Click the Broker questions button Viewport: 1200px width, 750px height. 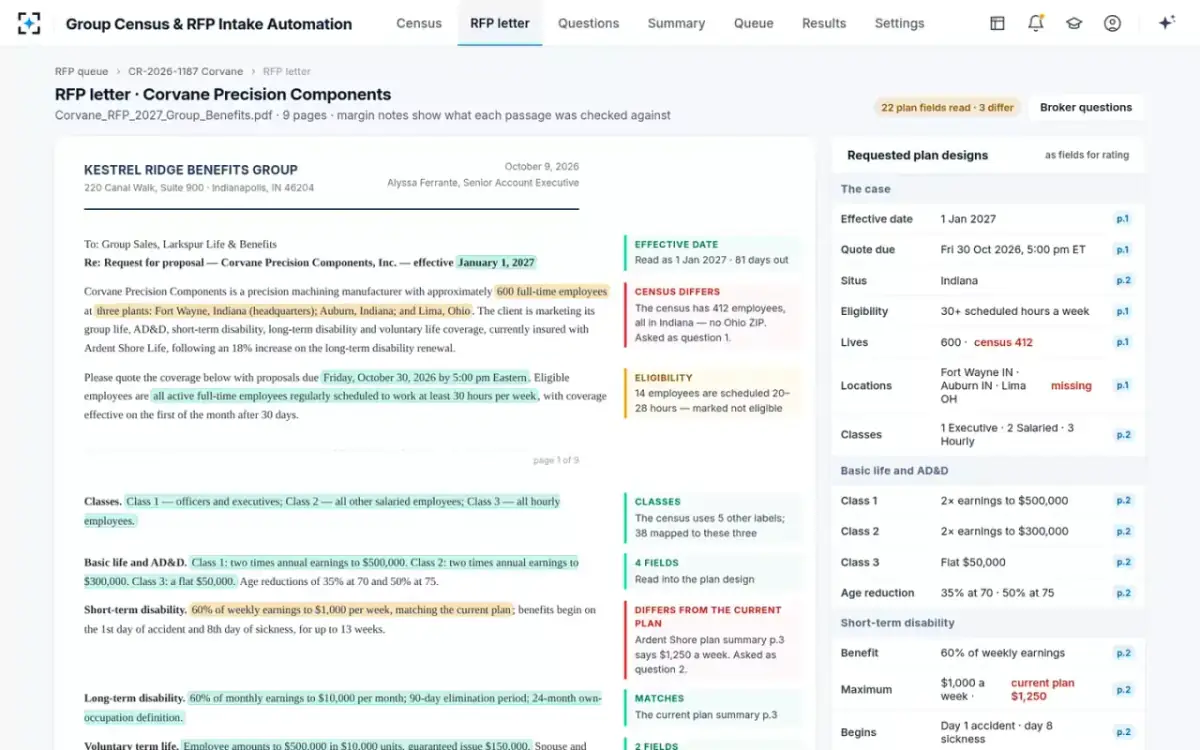1086,107
